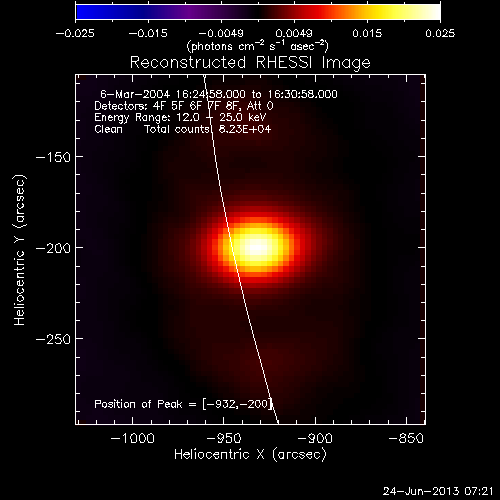
Task: Click the 'Heliocentric X (arcsec)' axis label
Action: [x=250, y=455]
